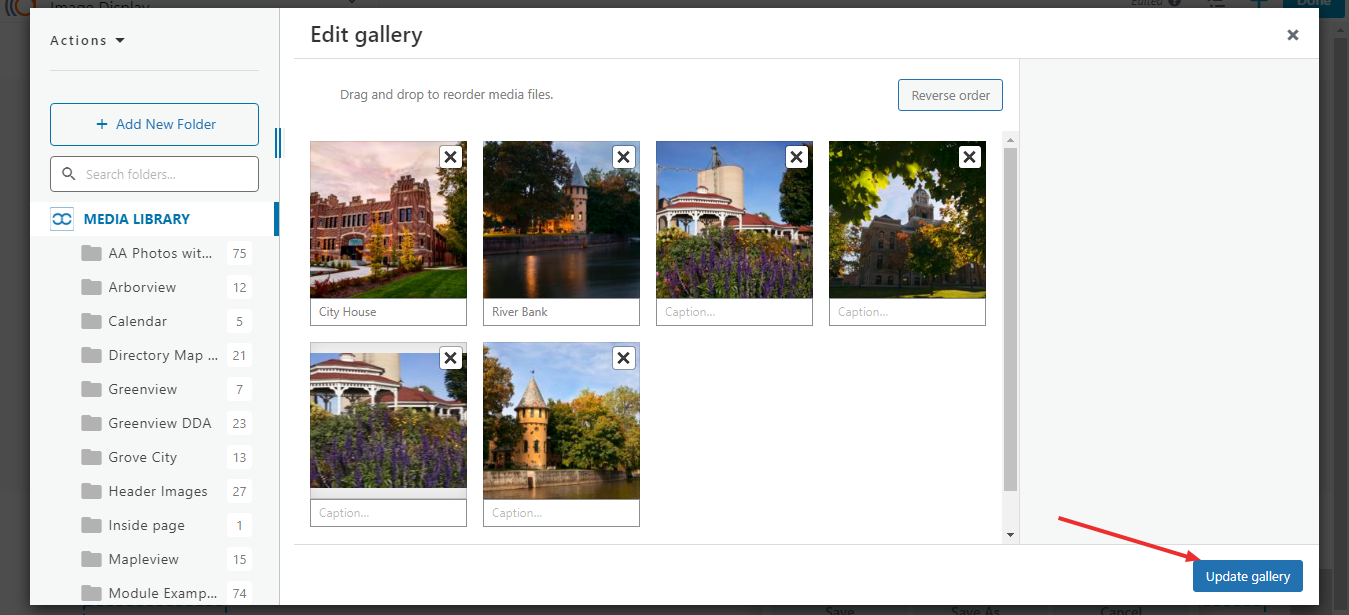Screen dimensions: 1349x615
Task: Click caption field under first-row gazebo image
Action: 734,312
